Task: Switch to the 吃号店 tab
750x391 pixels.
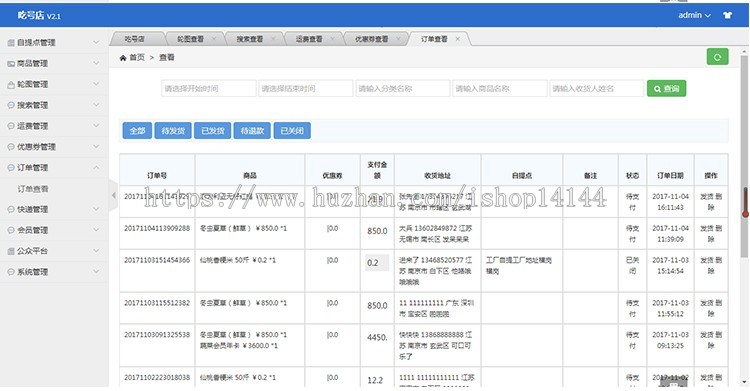Action: point(134,39)
